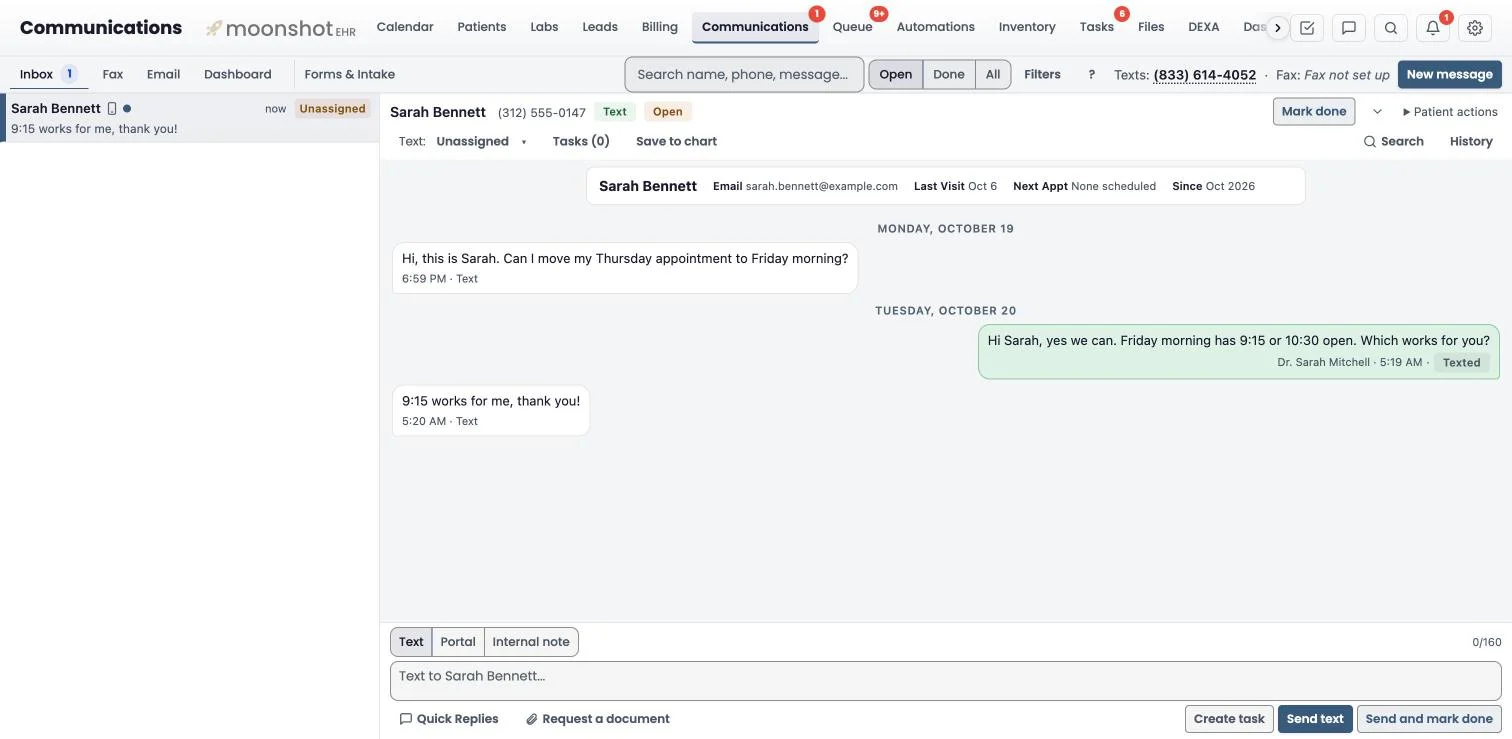1512x739 pixels.
Task: Switch the composer to Portal mode
Action: (x=458, y=642)
